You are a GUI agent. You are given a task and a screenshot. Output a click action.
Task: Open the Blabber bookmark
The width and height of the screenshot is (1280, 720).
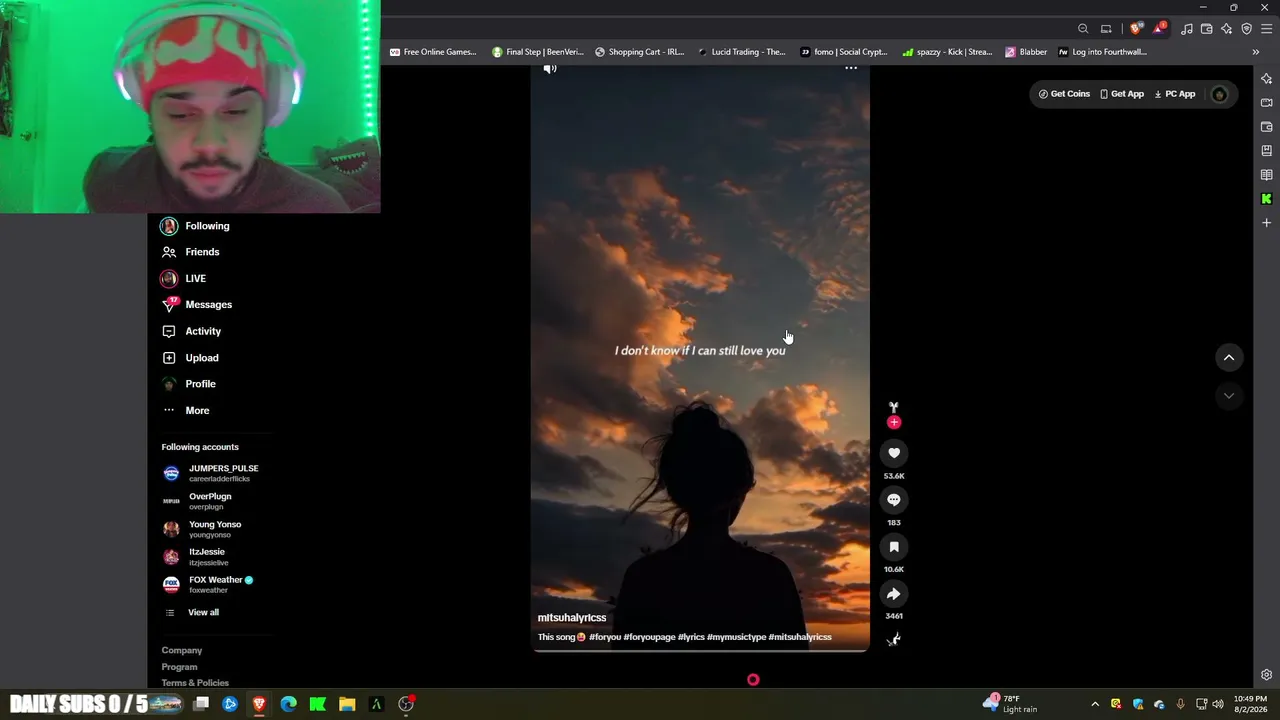coord(1027,52)
